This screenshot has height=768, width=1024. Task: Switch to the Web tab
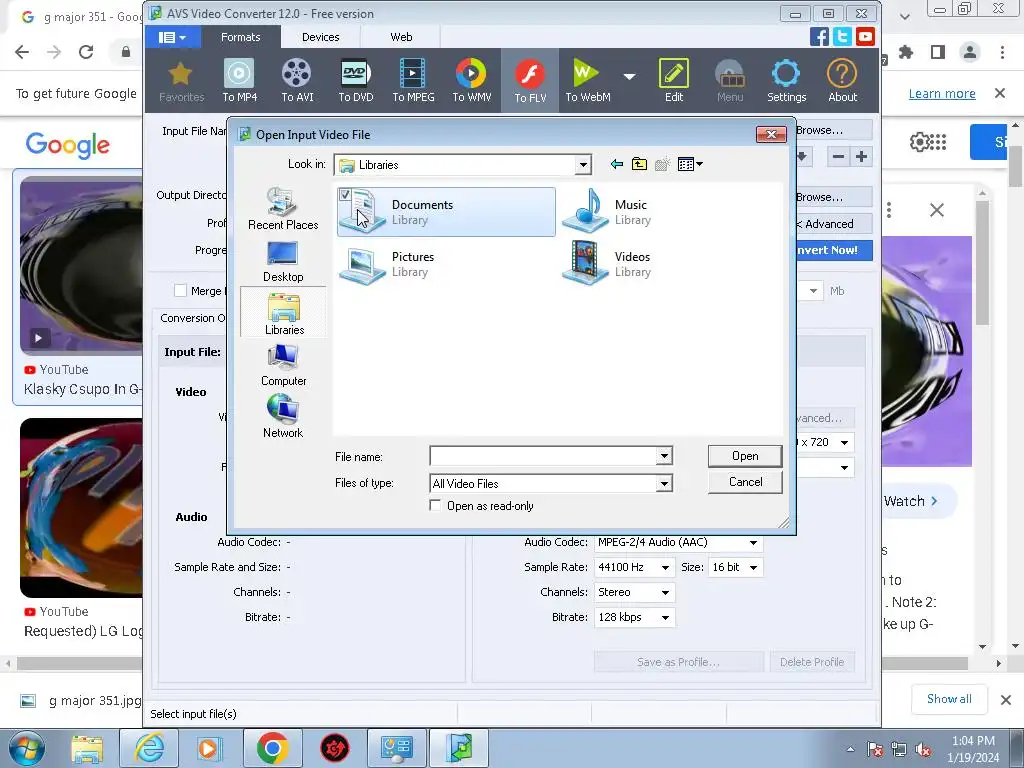401,37
